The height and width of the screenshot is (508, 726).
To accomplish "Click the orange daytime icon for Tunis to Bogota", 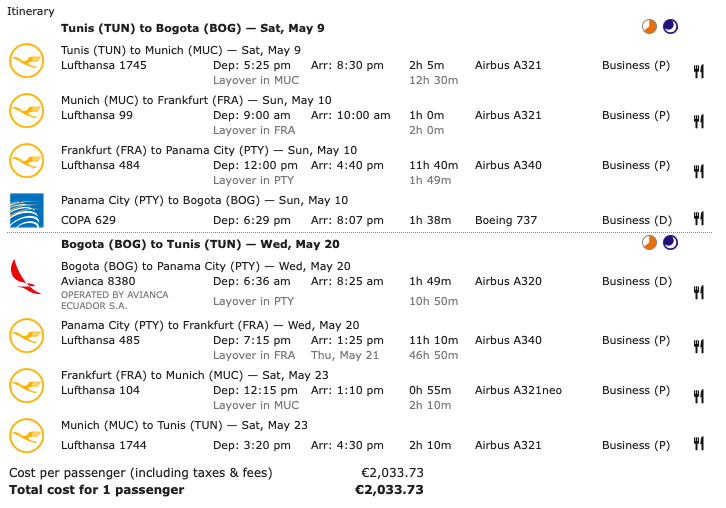I will pos(650,28).
